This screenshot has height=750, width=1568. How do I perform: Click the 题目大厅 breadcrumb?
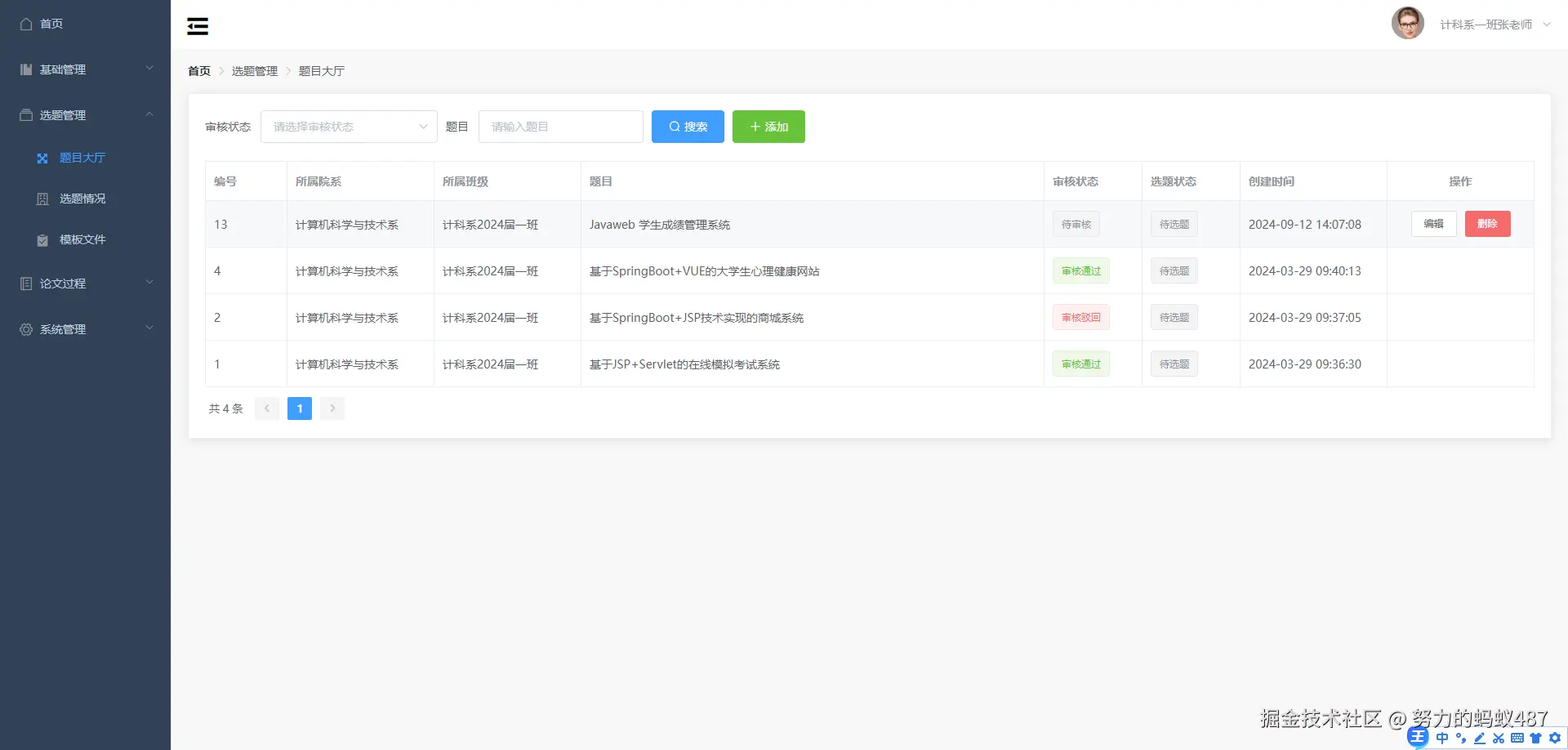322,71
